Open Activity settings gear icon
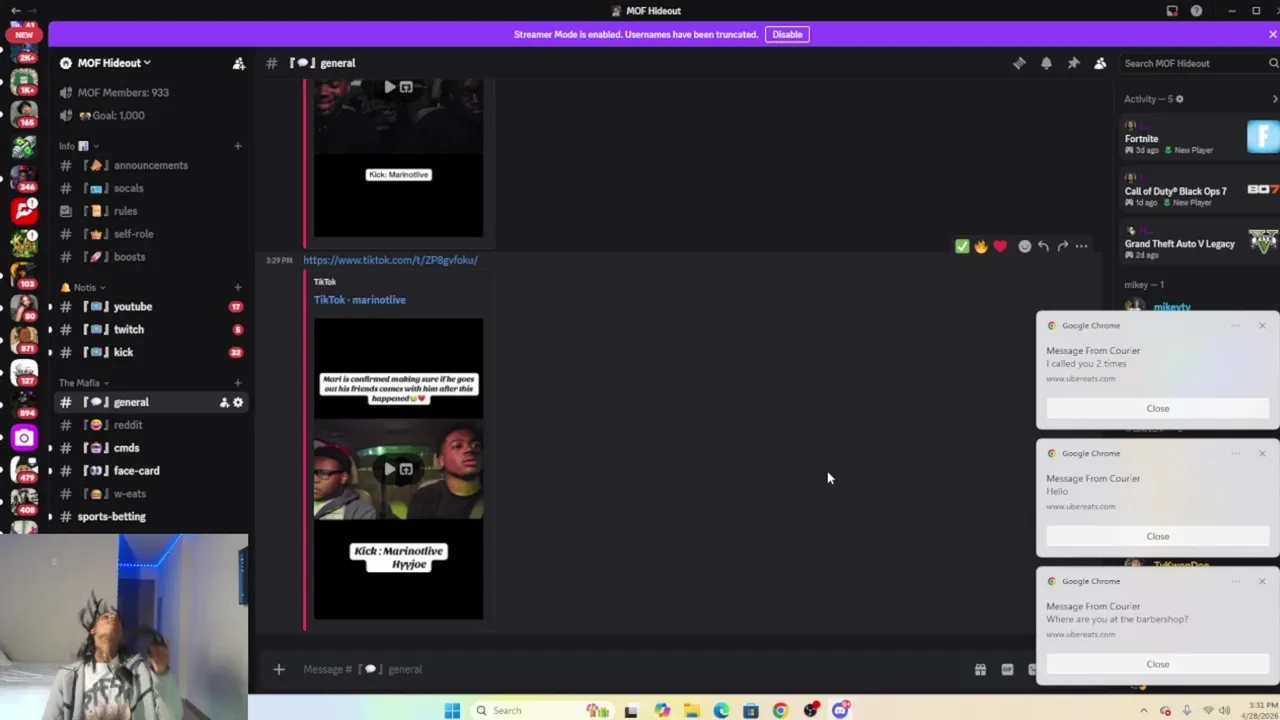 pos(1179,99)
